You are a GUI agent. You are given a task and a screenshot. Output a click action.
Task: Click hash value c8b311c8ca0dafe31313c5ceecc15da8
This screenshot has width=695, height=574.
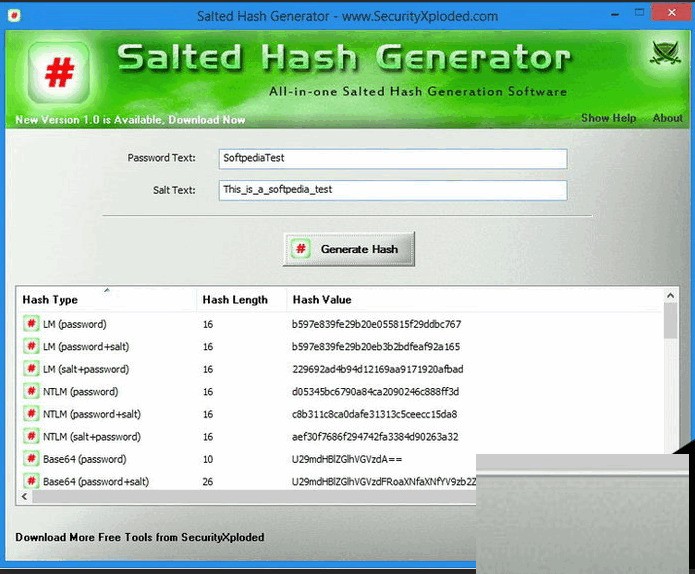[375, 414]
